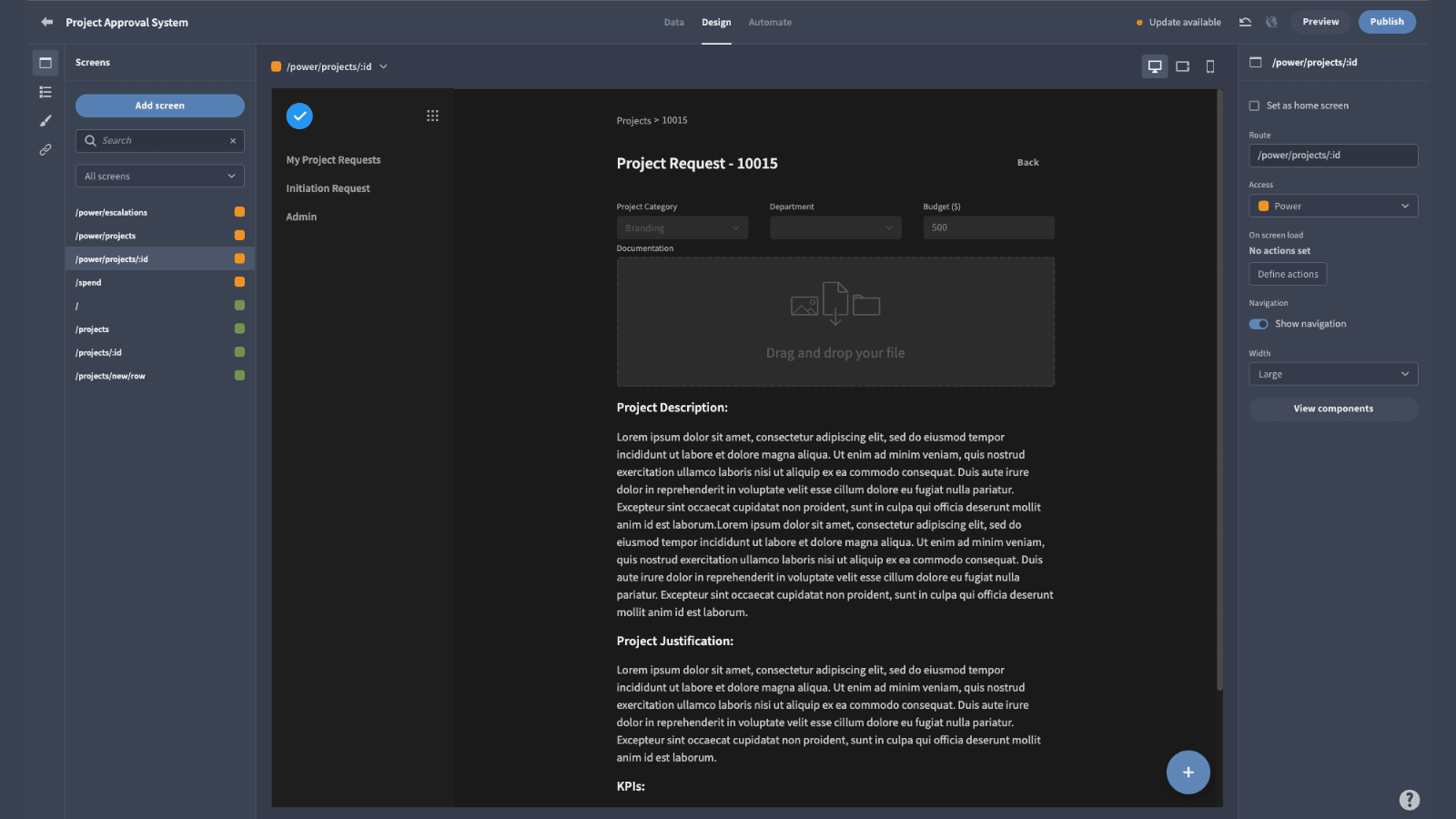Open the Screens panel icon in sidebar

pos(45,63)
